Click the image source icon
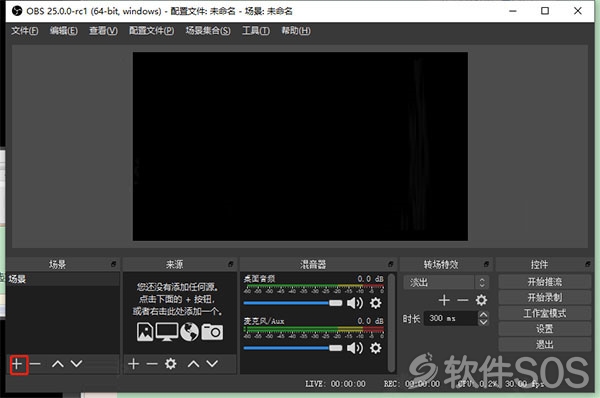 (x=145, y=332)
